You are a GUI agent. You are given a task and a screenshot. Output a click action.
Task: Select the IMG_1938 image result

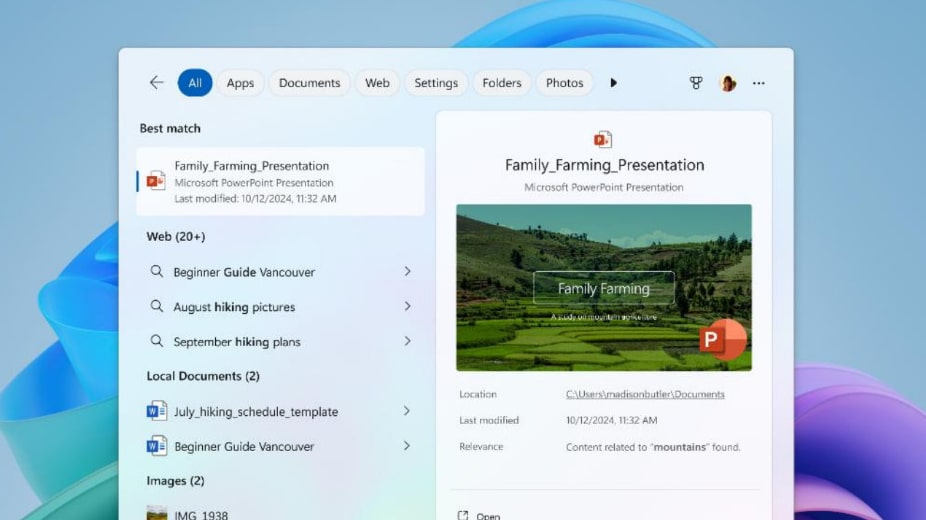click(x=200, y=514)
